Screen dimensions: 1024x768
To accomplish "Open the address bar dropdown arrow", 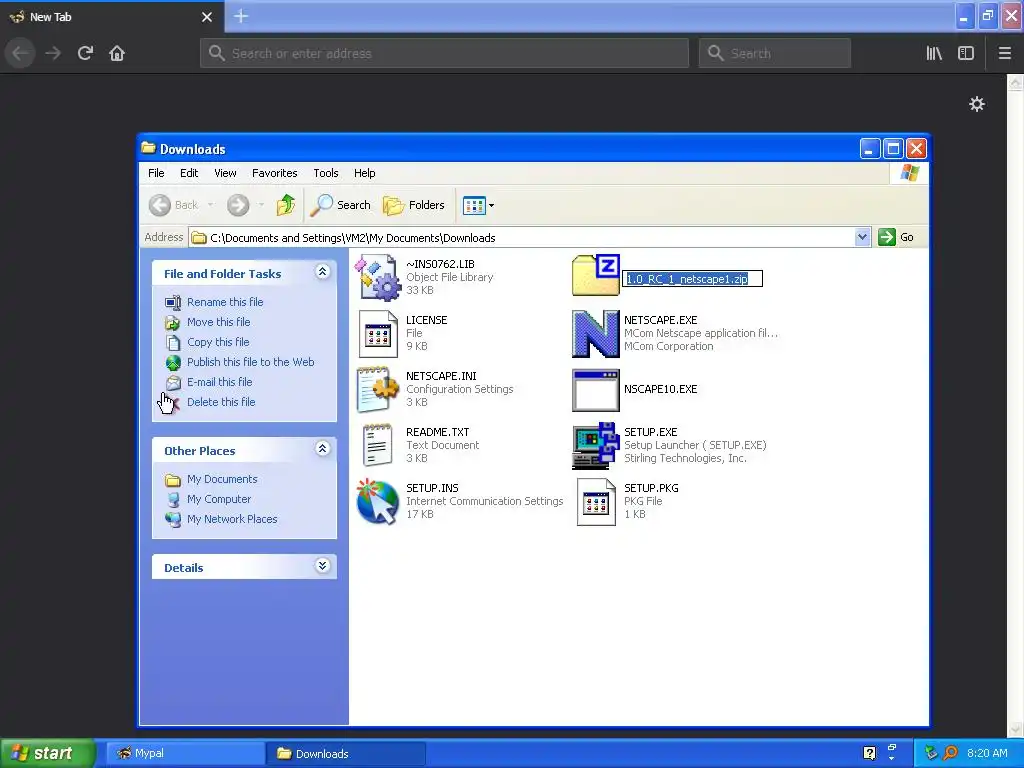I will [x=862, y=237].
